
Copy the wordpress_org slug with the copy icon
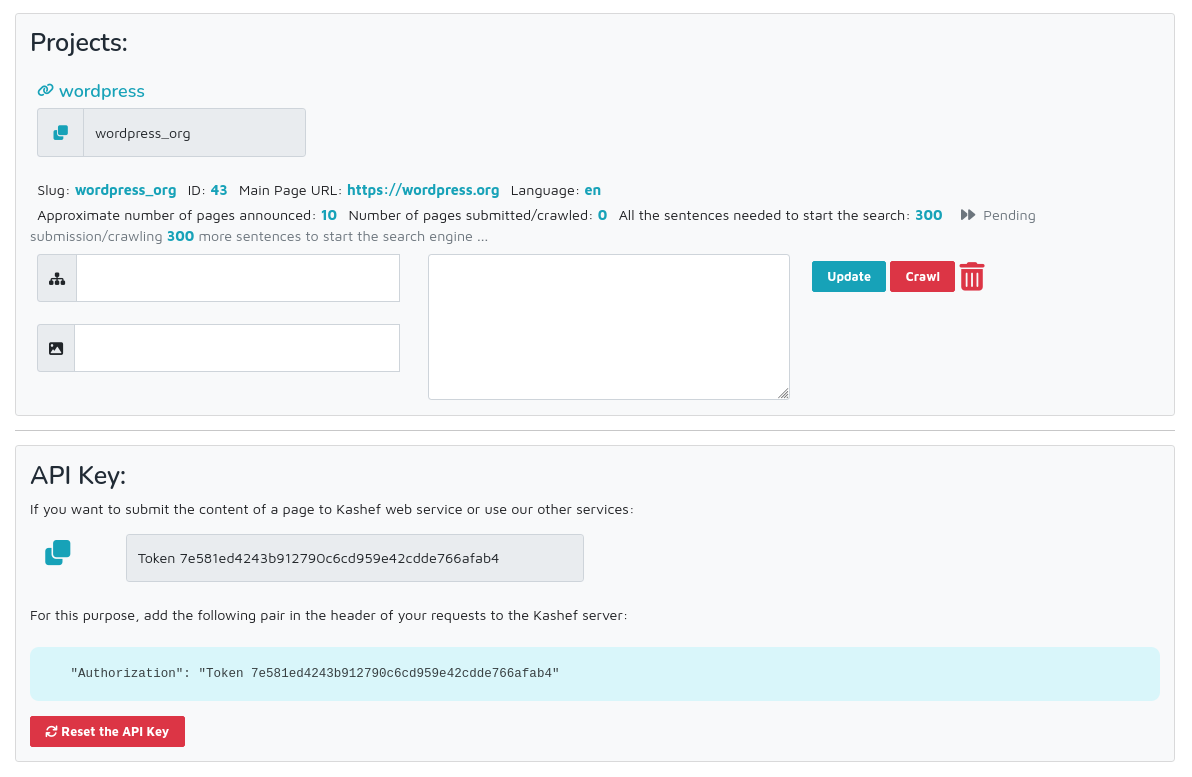pyautogui.click(x=61, y=133)
